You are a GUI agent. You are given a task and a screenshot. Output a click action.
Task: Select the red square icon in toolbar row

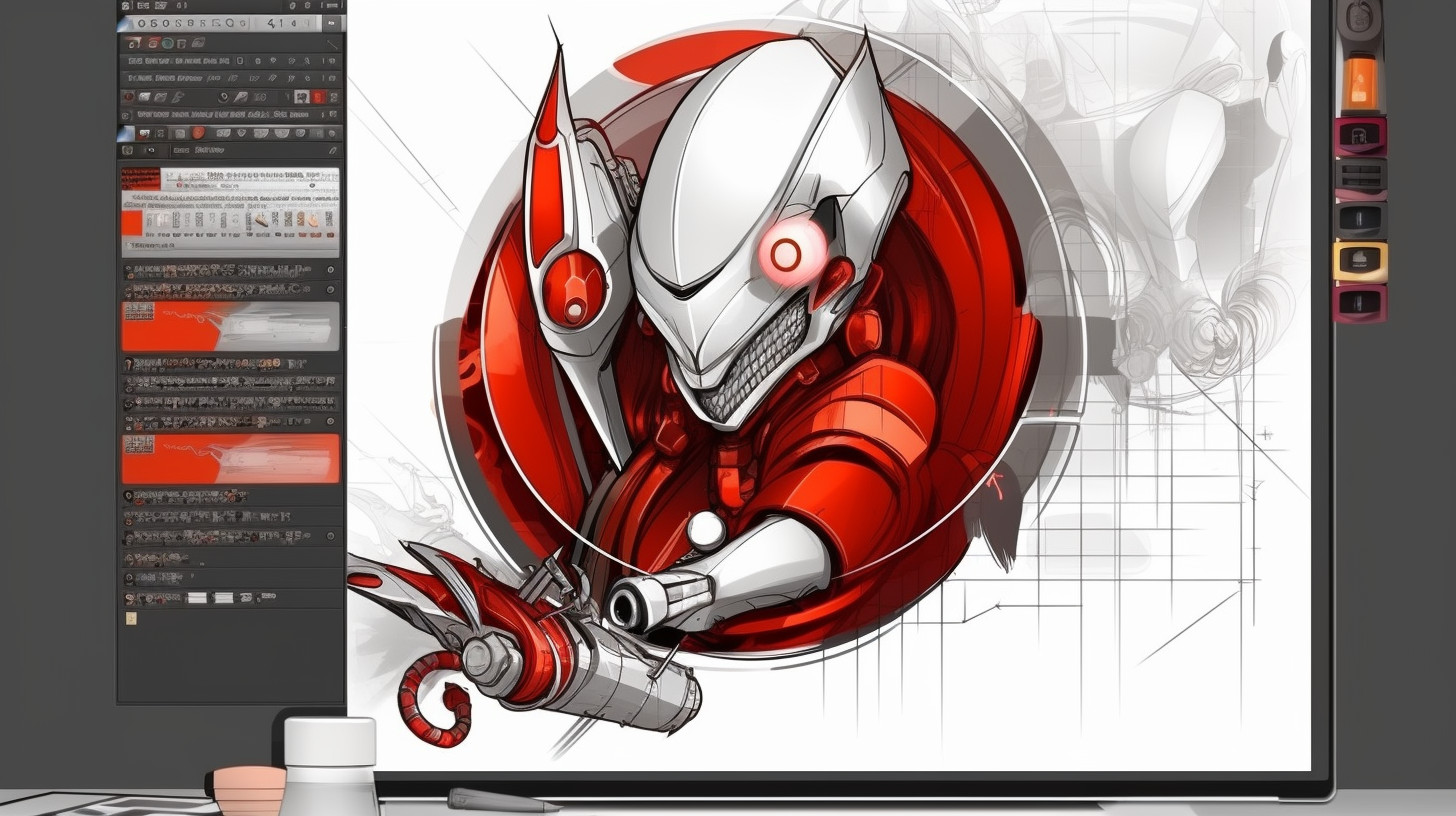(x=319, y=97)
